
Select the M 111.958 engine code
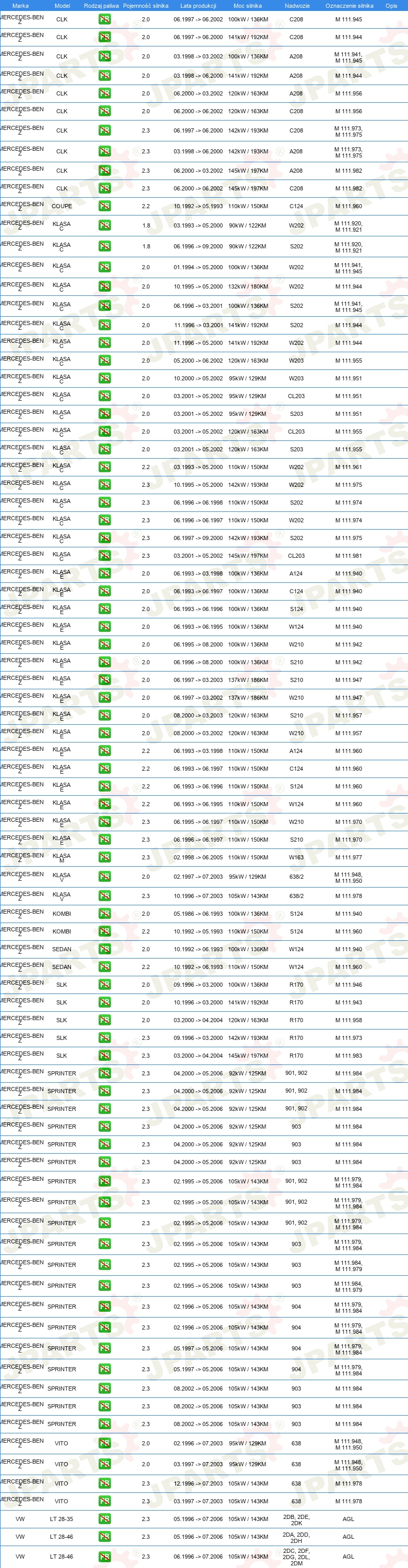tap(349, 1020)
